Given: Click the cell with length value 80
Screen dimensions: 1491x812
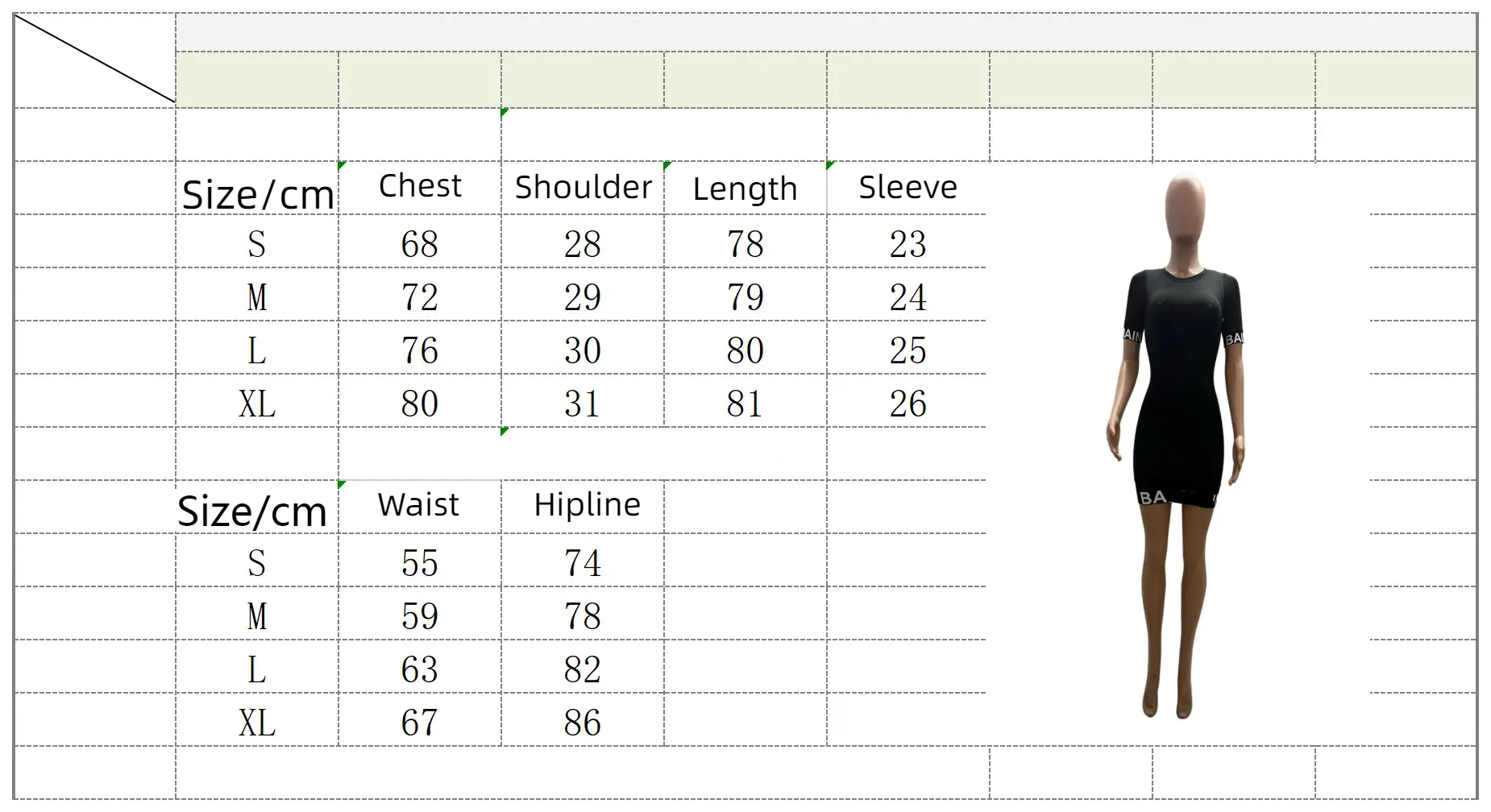Looking at the screenshot, I should tap(745, 347).
